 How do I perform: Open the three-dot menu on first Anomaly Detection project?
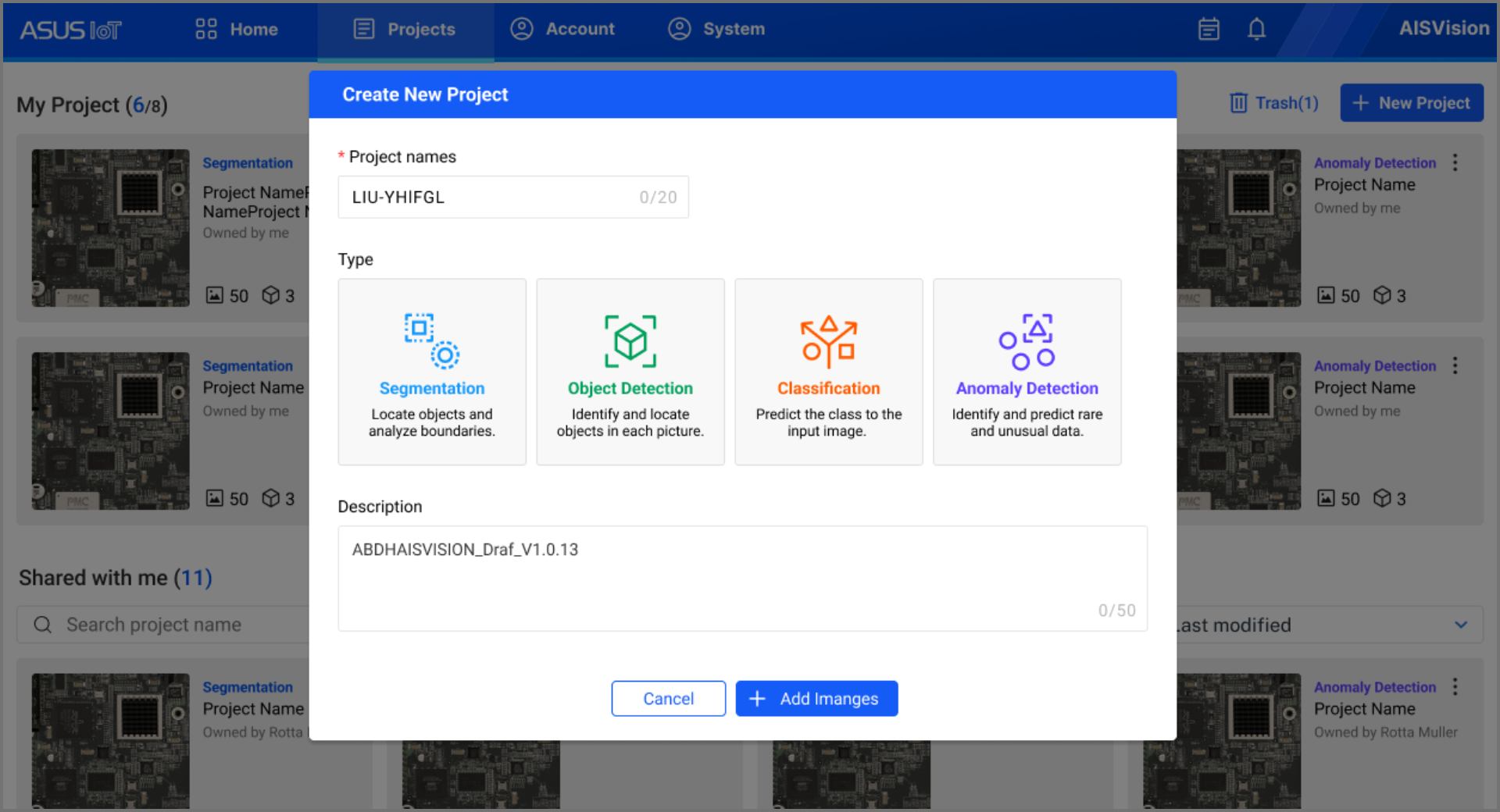(x=1456, y=162)
